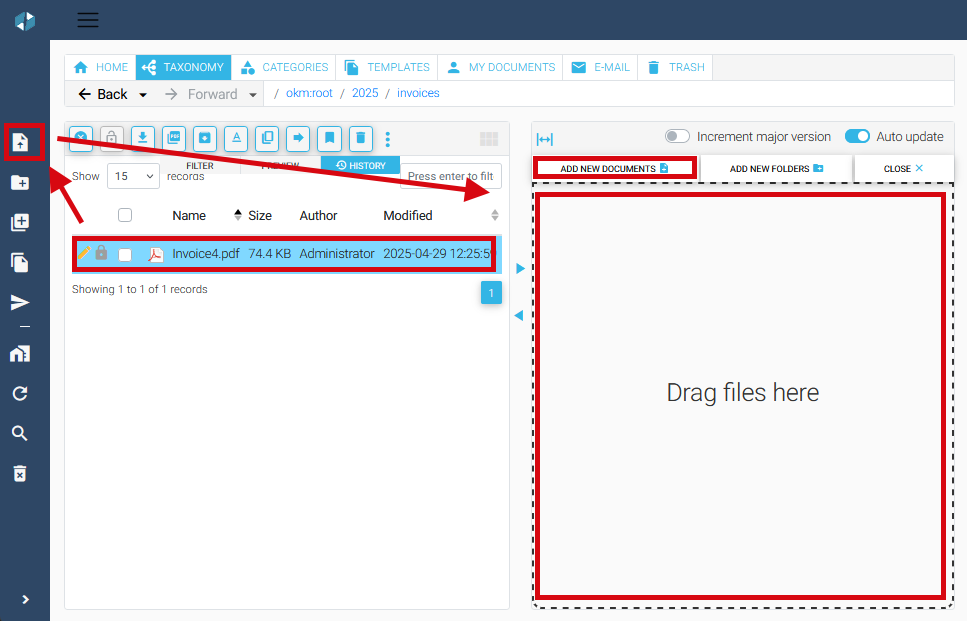Toggle Increment major version switch
This screenshot has height=621, width=967.
(678, 136)
